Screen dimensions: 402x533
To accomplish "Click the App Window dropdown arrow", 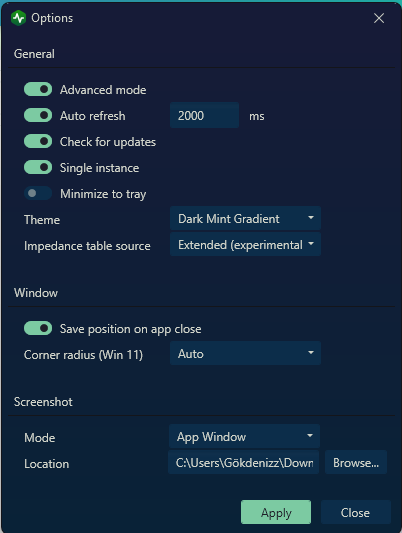I will point(310,435).
